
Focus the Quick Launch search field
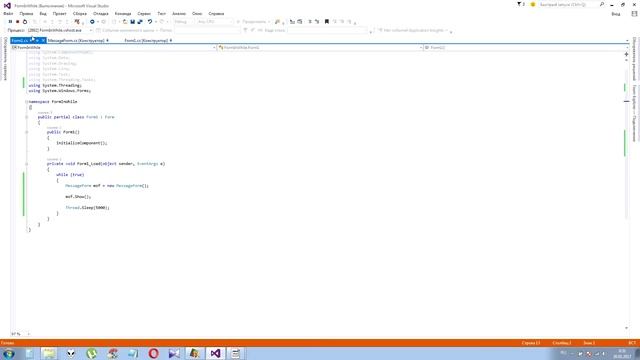click(568, 4)
